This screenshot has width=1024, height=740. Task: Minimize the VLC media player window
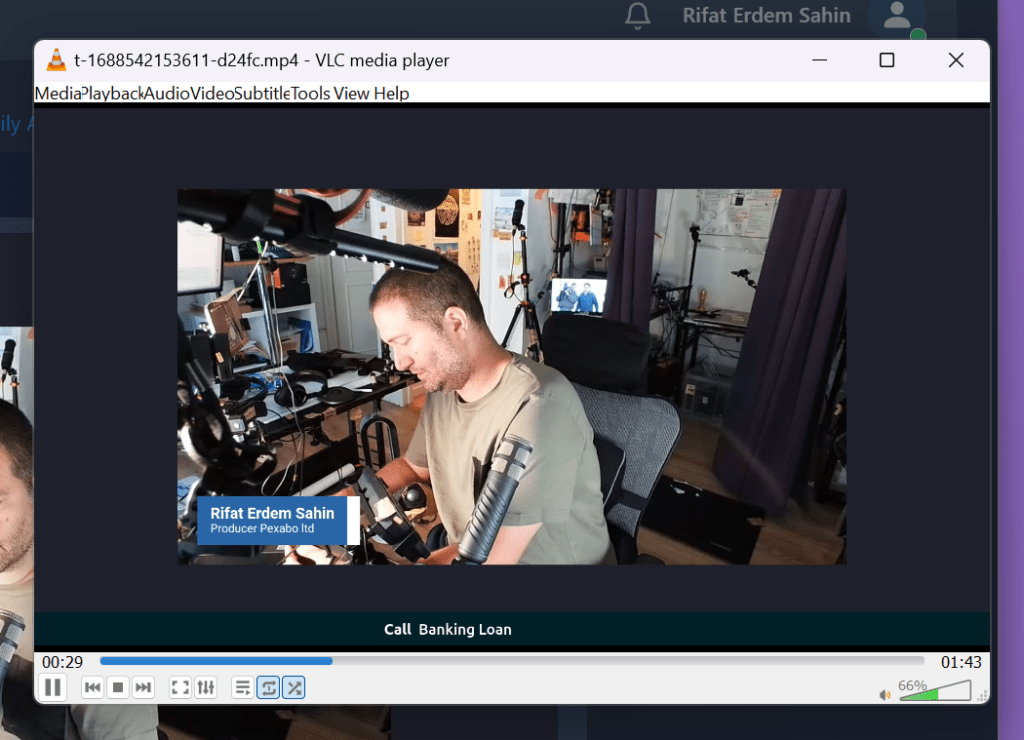pos(819,60)
